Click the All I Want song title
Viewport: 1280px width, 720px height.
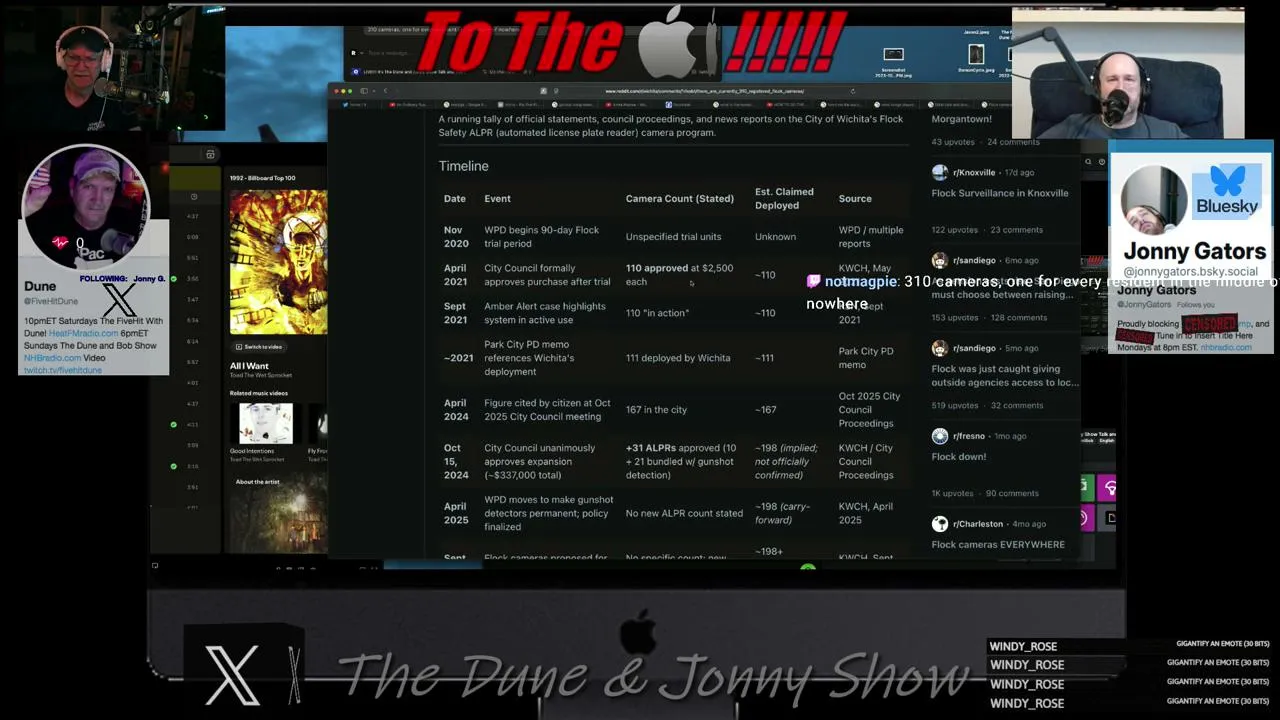[x=249, y=366]
